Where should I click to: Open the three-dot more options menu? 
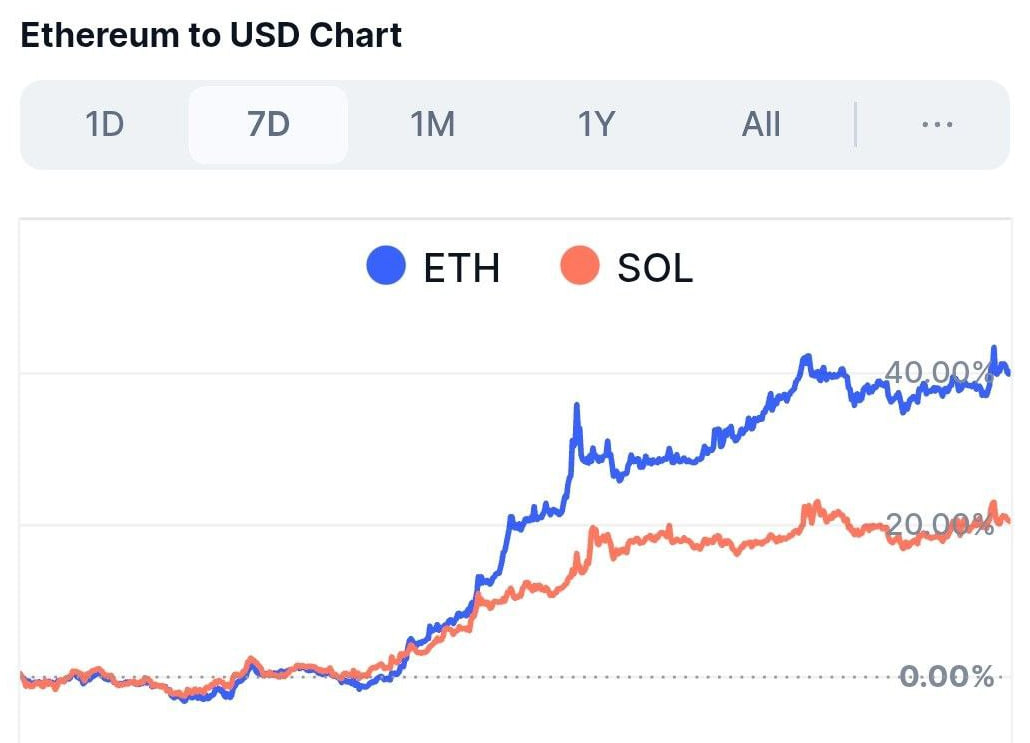point(937,124)
